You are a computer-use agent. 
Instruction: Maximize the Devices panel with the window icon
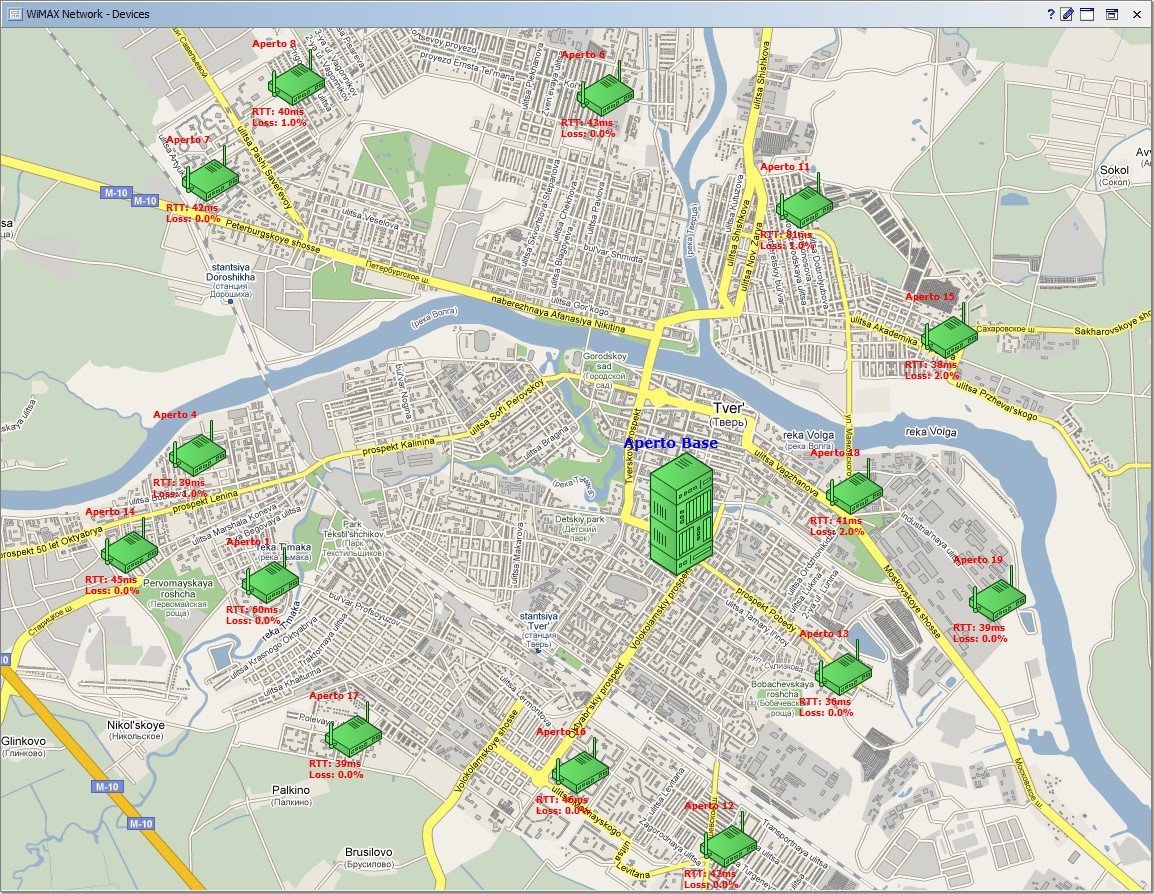(1087, 14)
